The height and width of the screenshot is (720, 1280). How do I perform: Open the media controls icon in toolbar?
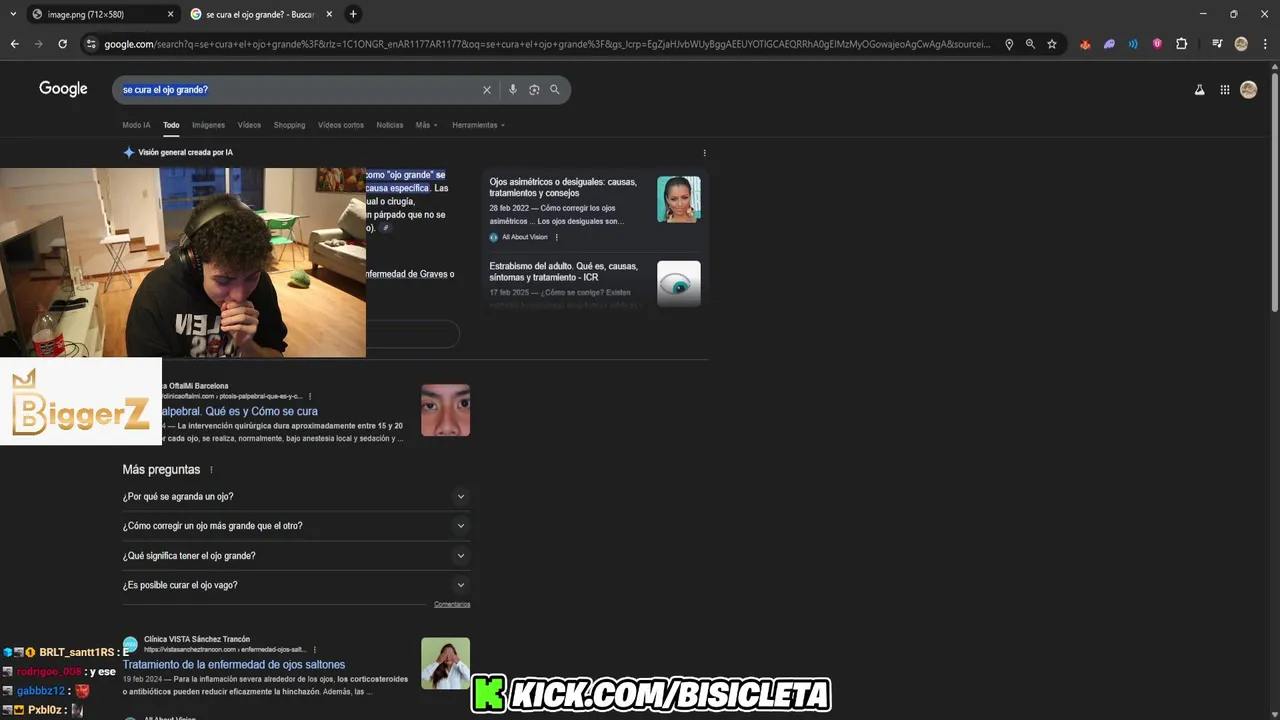(1217, 44)
